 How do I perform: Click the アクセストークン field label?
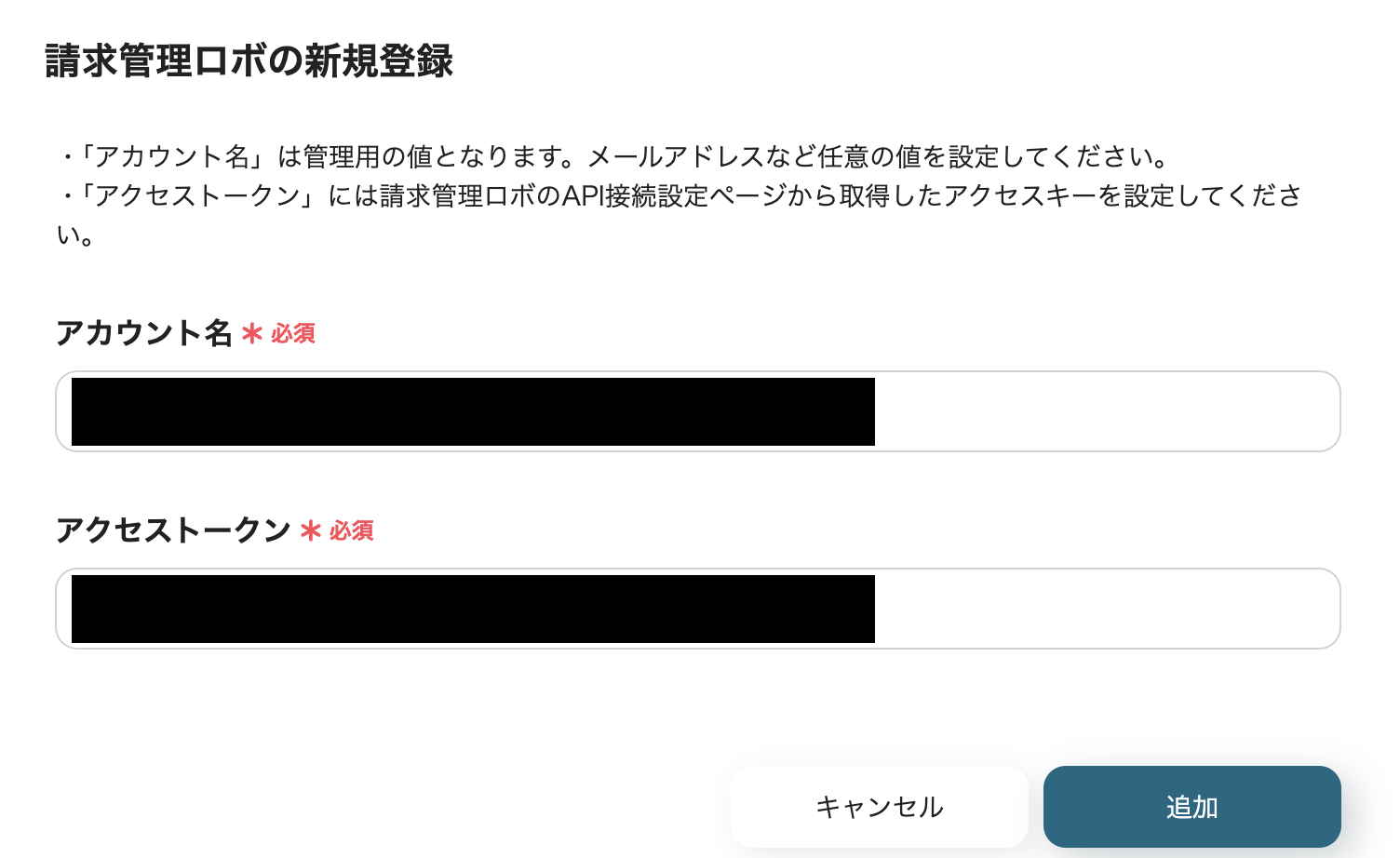(173, 530)
